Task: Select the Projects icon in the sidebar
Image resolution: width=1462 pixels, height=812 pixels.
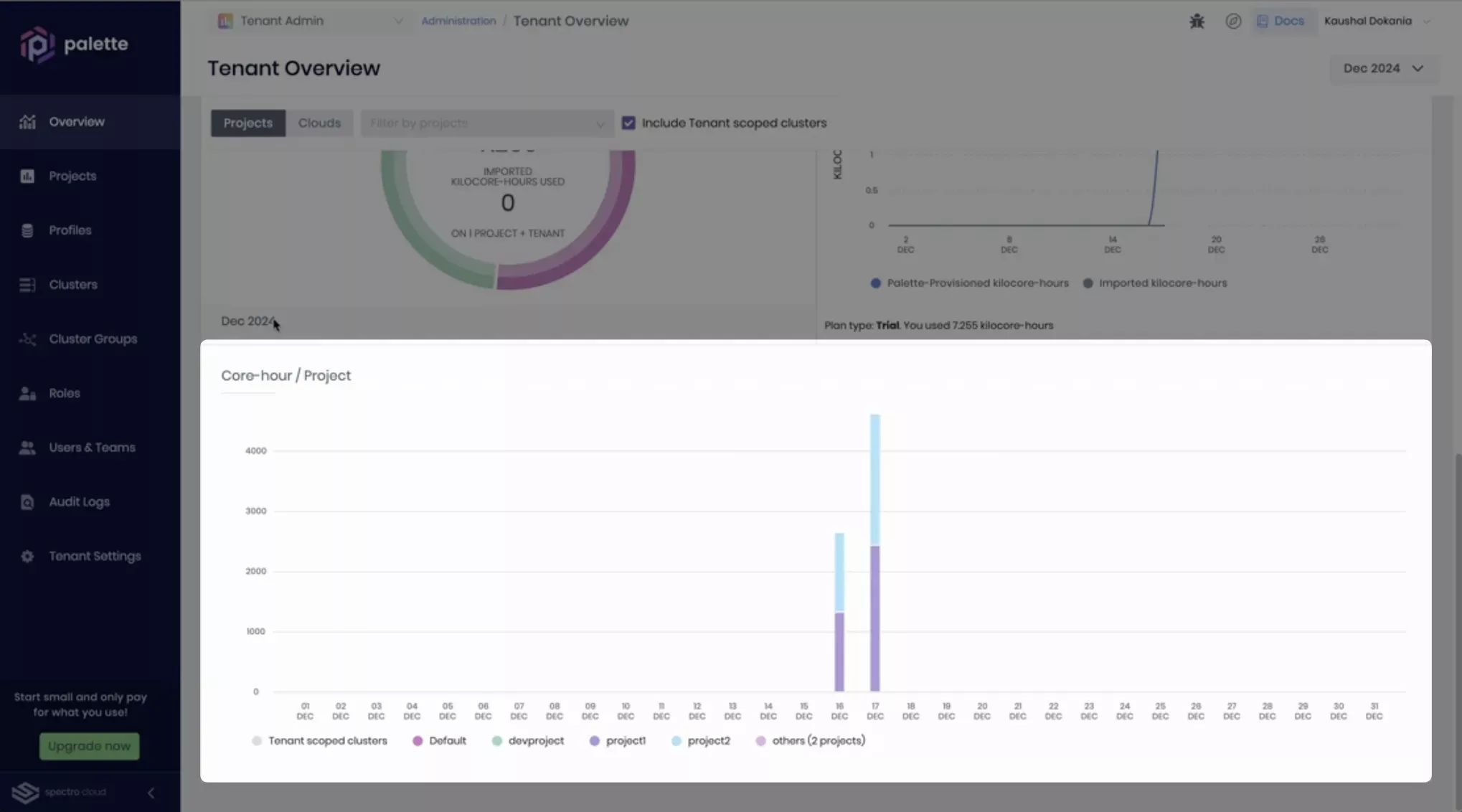Action: pos(27,176)
